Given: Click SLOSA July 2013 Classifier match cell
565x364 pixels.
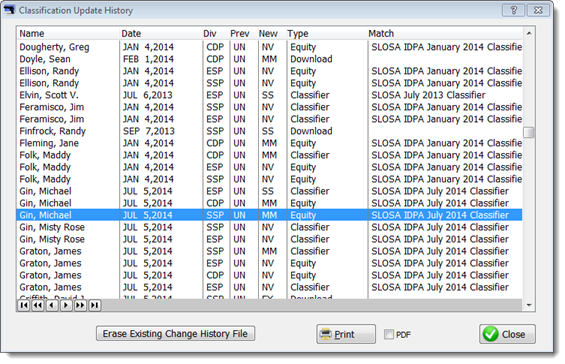Looking at the screenshot, I should 428,95.
